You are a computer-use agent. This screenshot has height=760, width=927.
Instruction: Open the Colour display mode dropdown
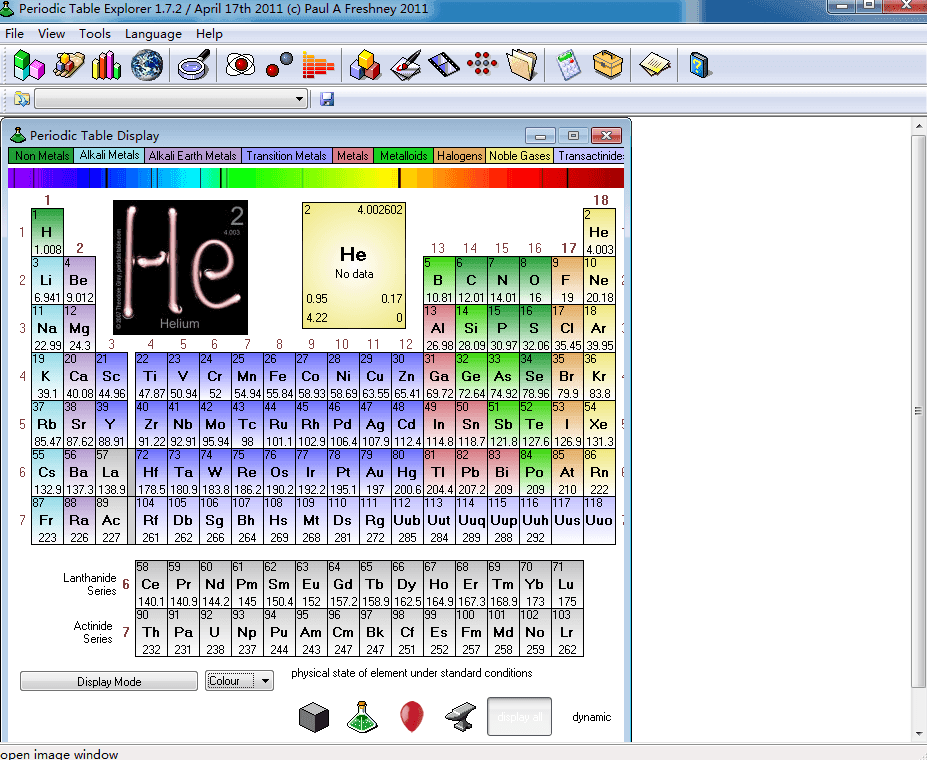[237, 680]
